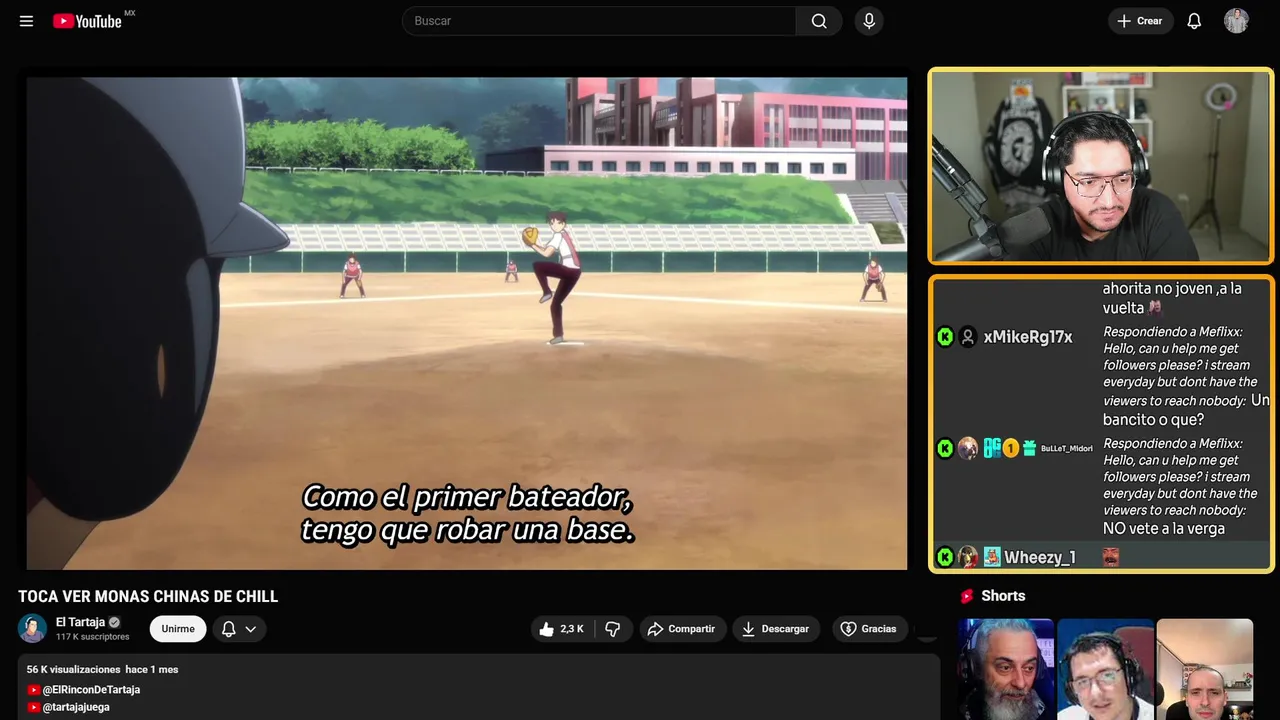This screenshot has height=720, width=1280.
Task: Click the Gracias thanks button
Action: click(x=869, y=629)
